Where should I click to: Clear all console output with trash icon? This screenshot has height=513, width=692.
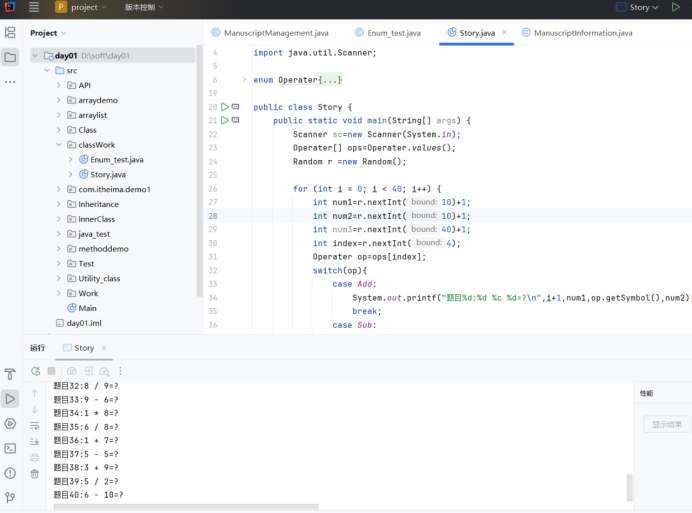point(35,474)
